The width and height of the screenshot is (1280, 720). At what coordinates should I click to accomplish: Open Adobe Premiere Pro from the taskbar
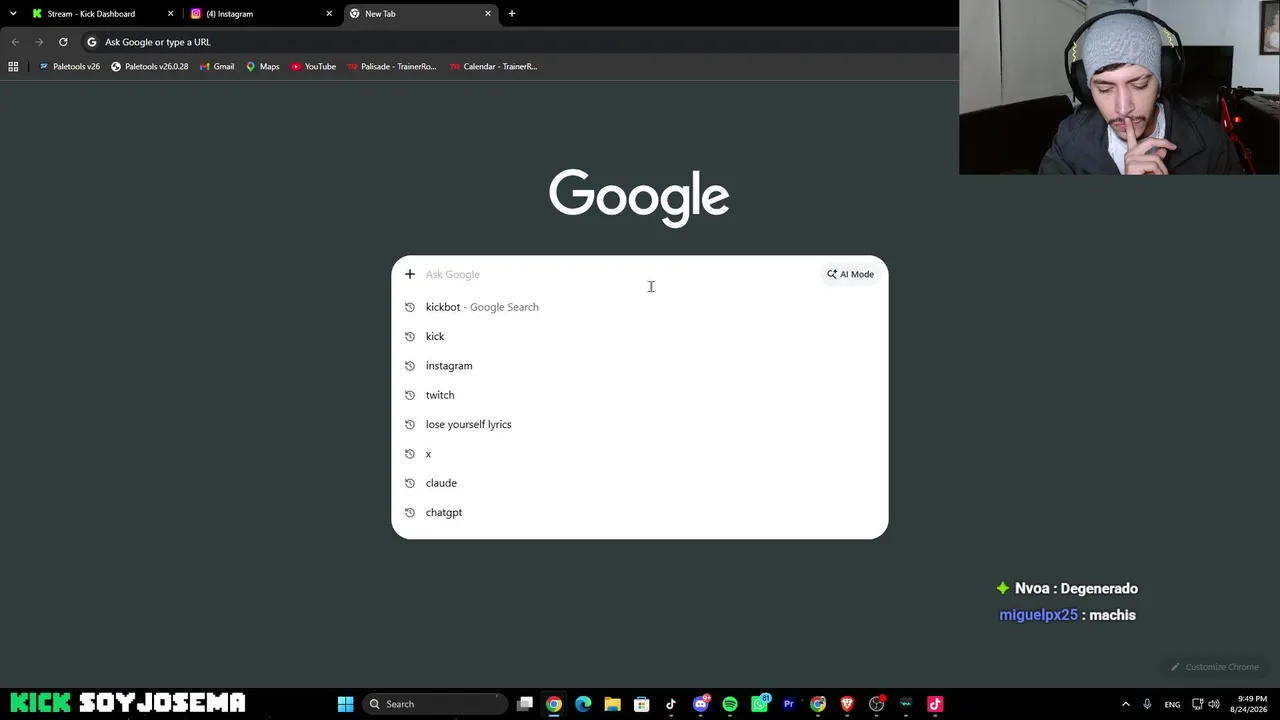point(789,704)
